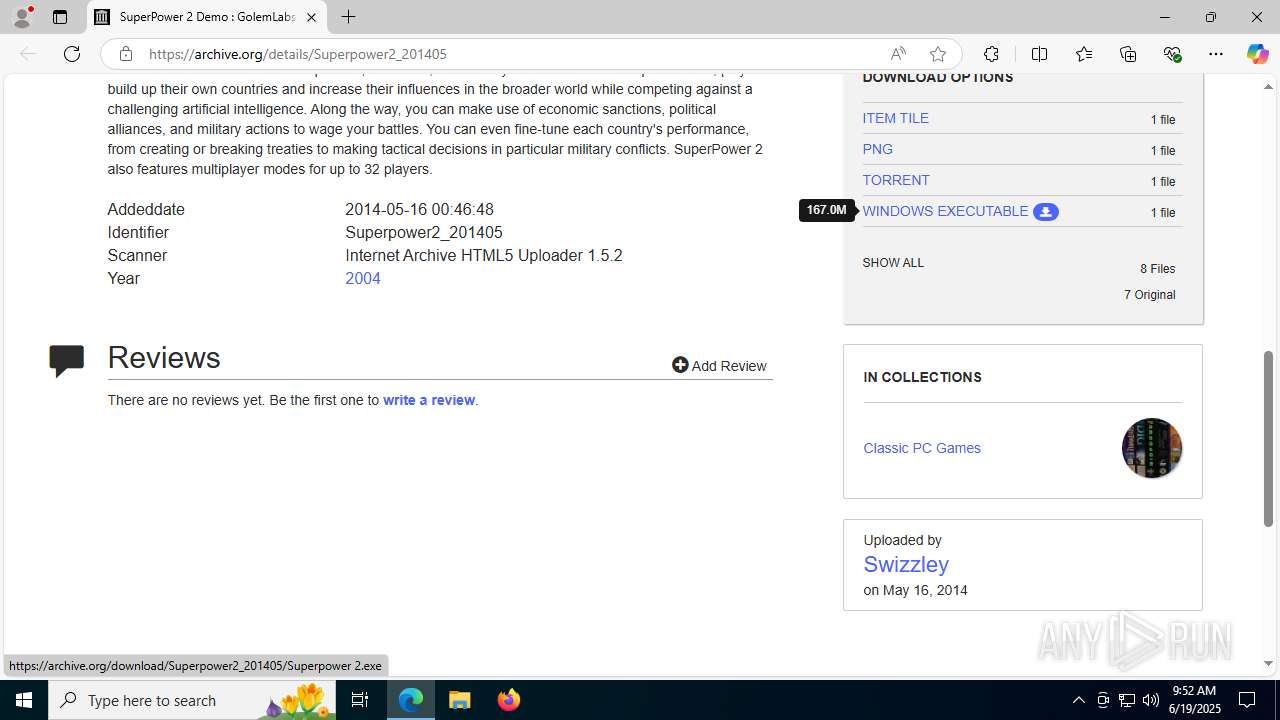Open Browser essentials heart icon

tap(1172, 54)
